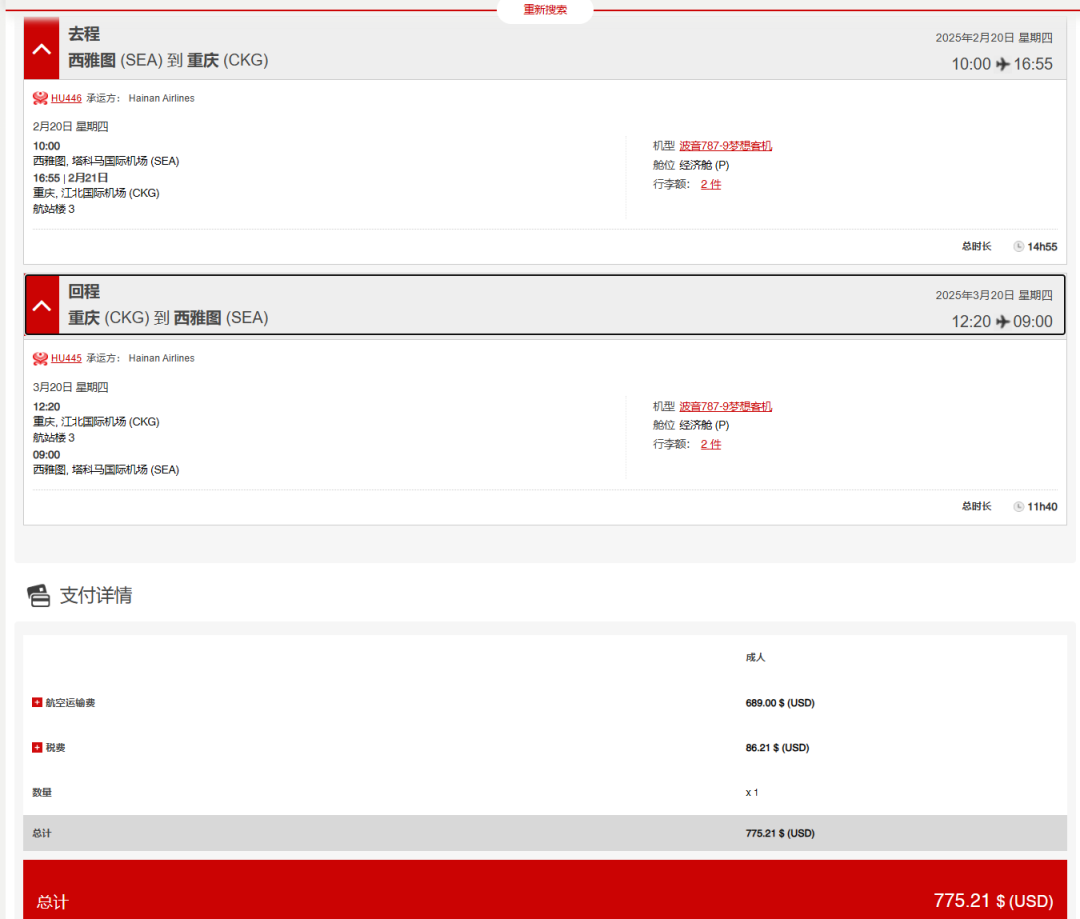The image size is (1080, 919).
Task: Click date 2025年2月20日 星期四
Action: (x=993, y=37)
